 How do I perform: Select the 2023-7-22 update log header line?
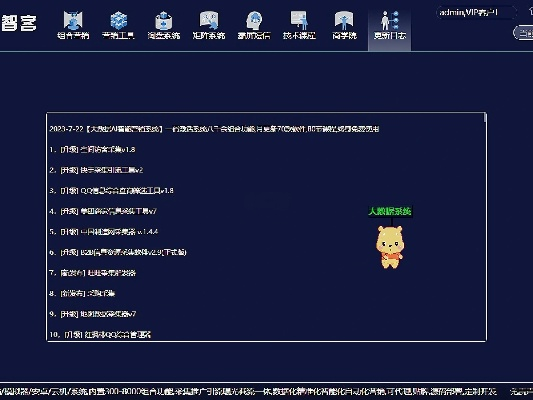point(214,129)
